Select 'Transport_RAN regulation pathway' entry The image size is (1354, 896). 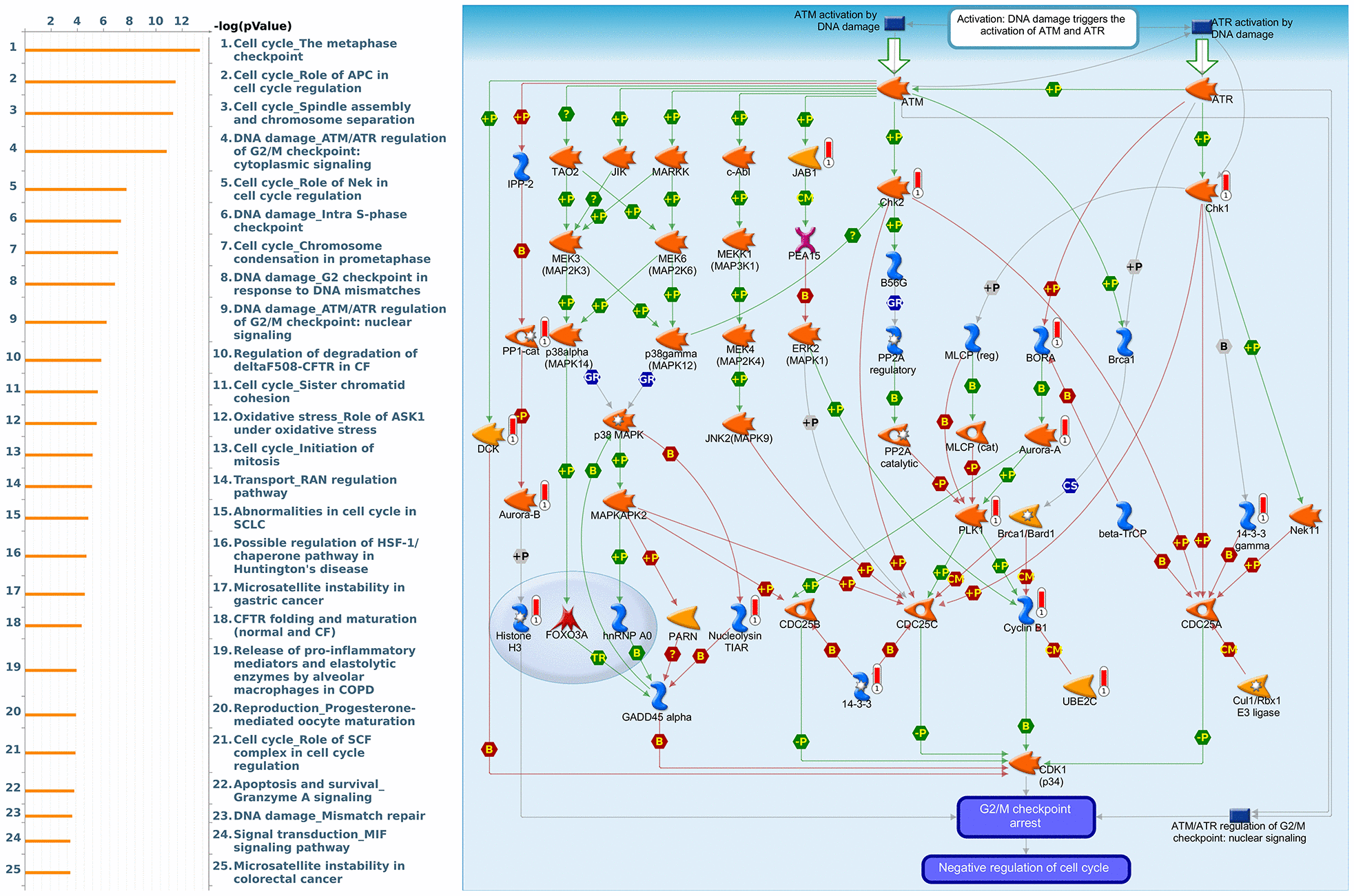pos(305,486)
